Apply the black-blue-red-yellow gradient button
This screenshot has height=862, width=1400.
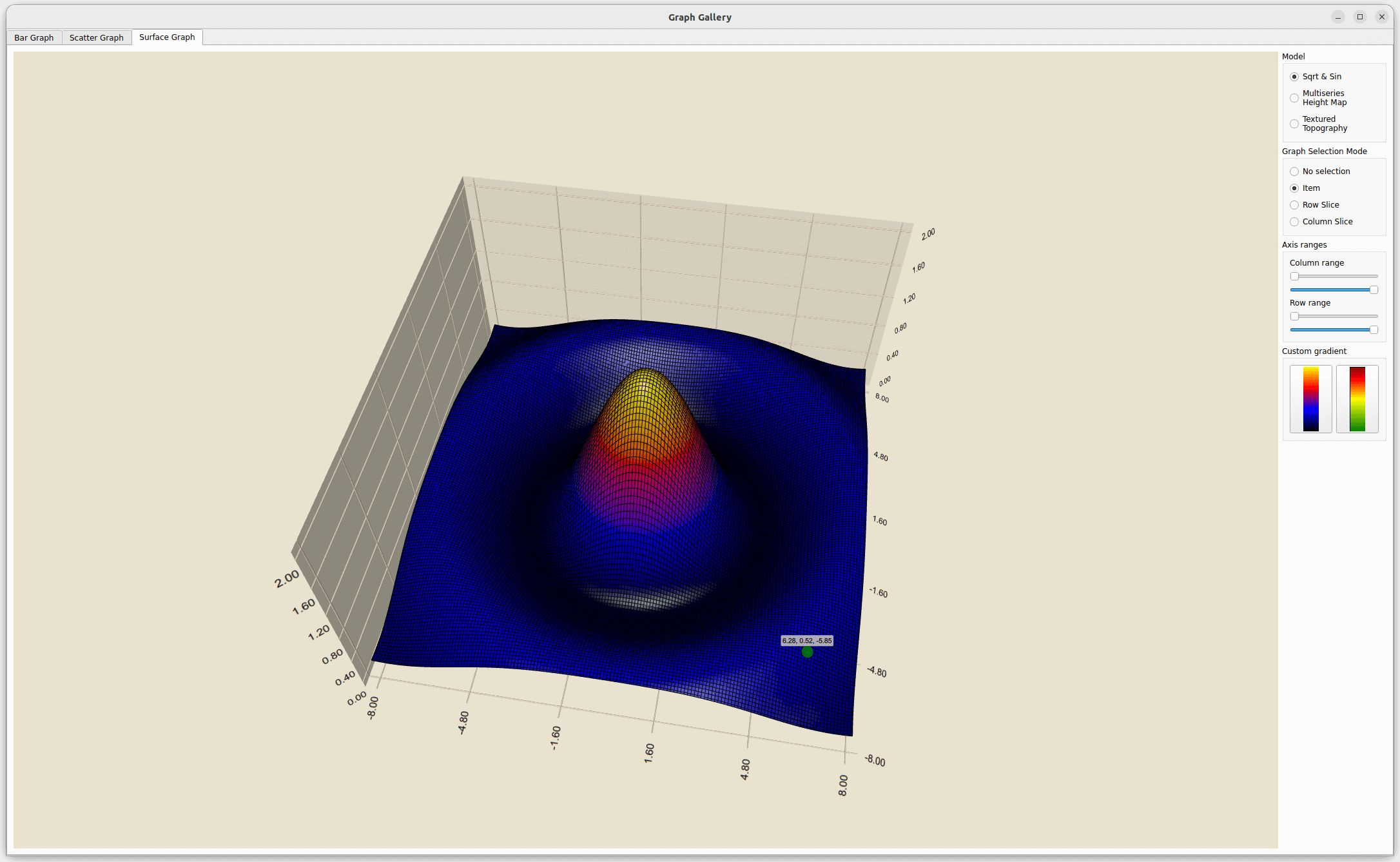(x=1310, y=399)
